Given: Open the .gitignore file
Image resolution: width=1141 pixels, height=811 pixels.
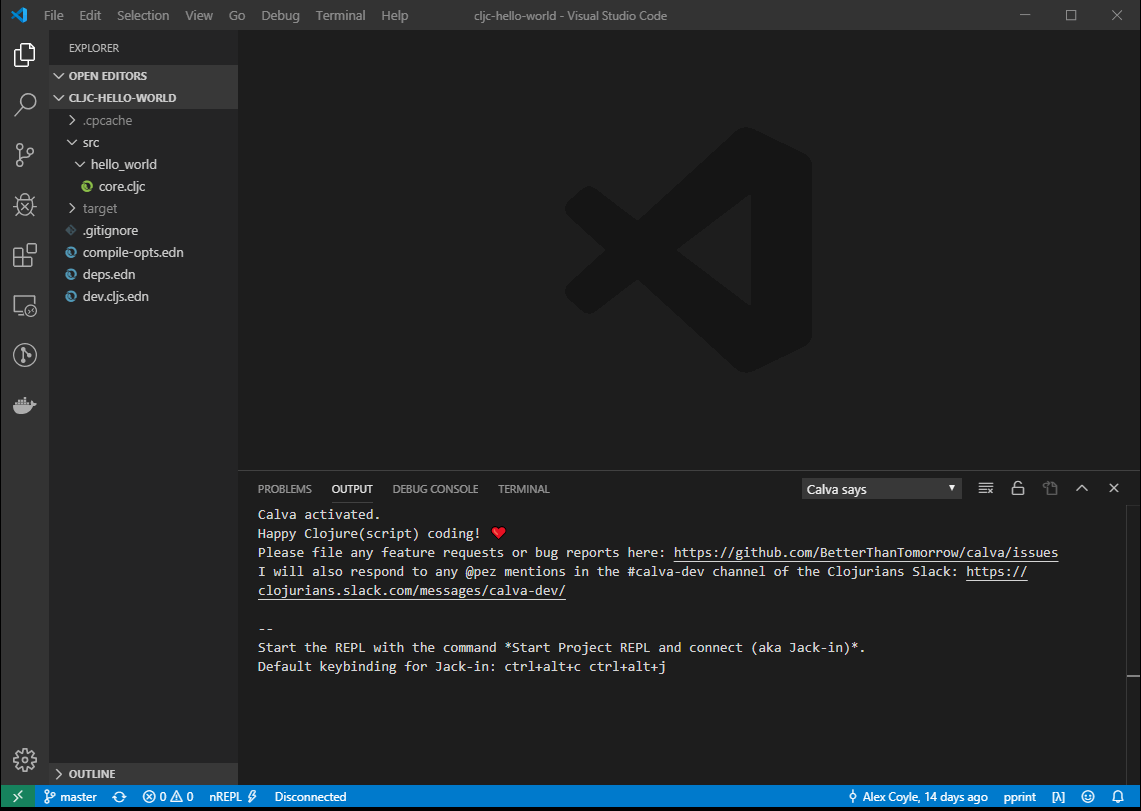Looking at the screenshot, I should 143,230.
